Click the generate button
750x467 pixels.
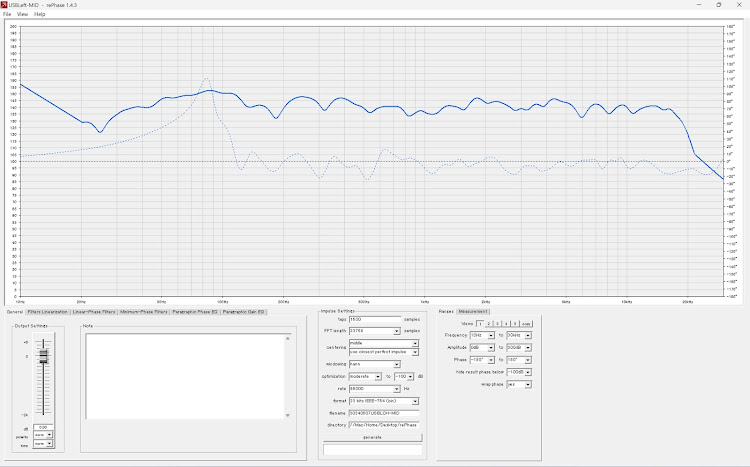click(373, 437)
